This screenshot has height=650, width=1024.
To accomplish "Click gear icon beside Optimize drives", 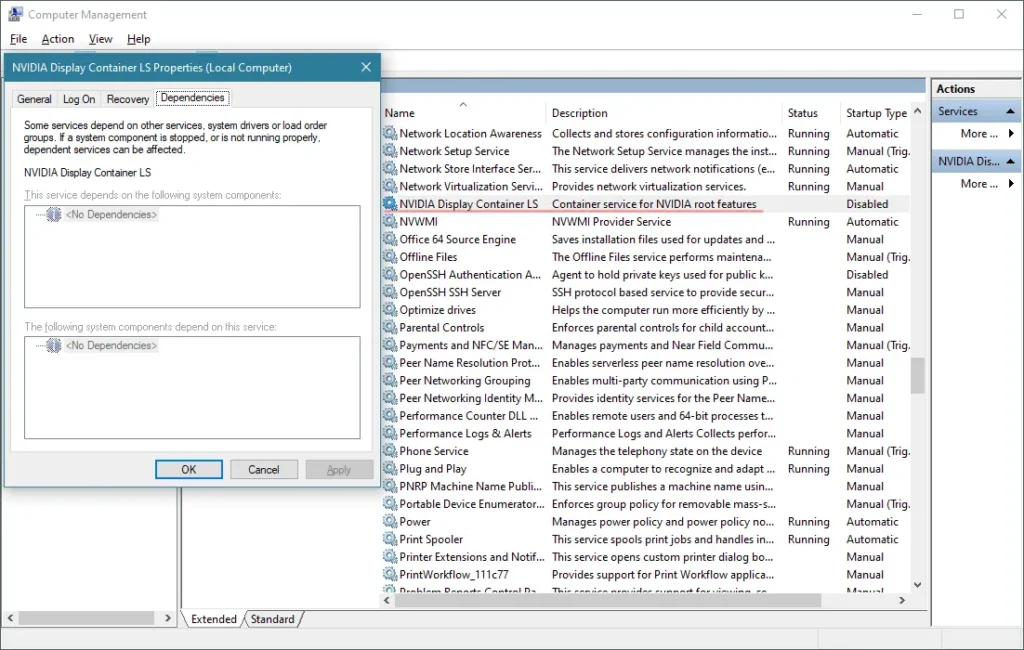I will tap(390, 310).
